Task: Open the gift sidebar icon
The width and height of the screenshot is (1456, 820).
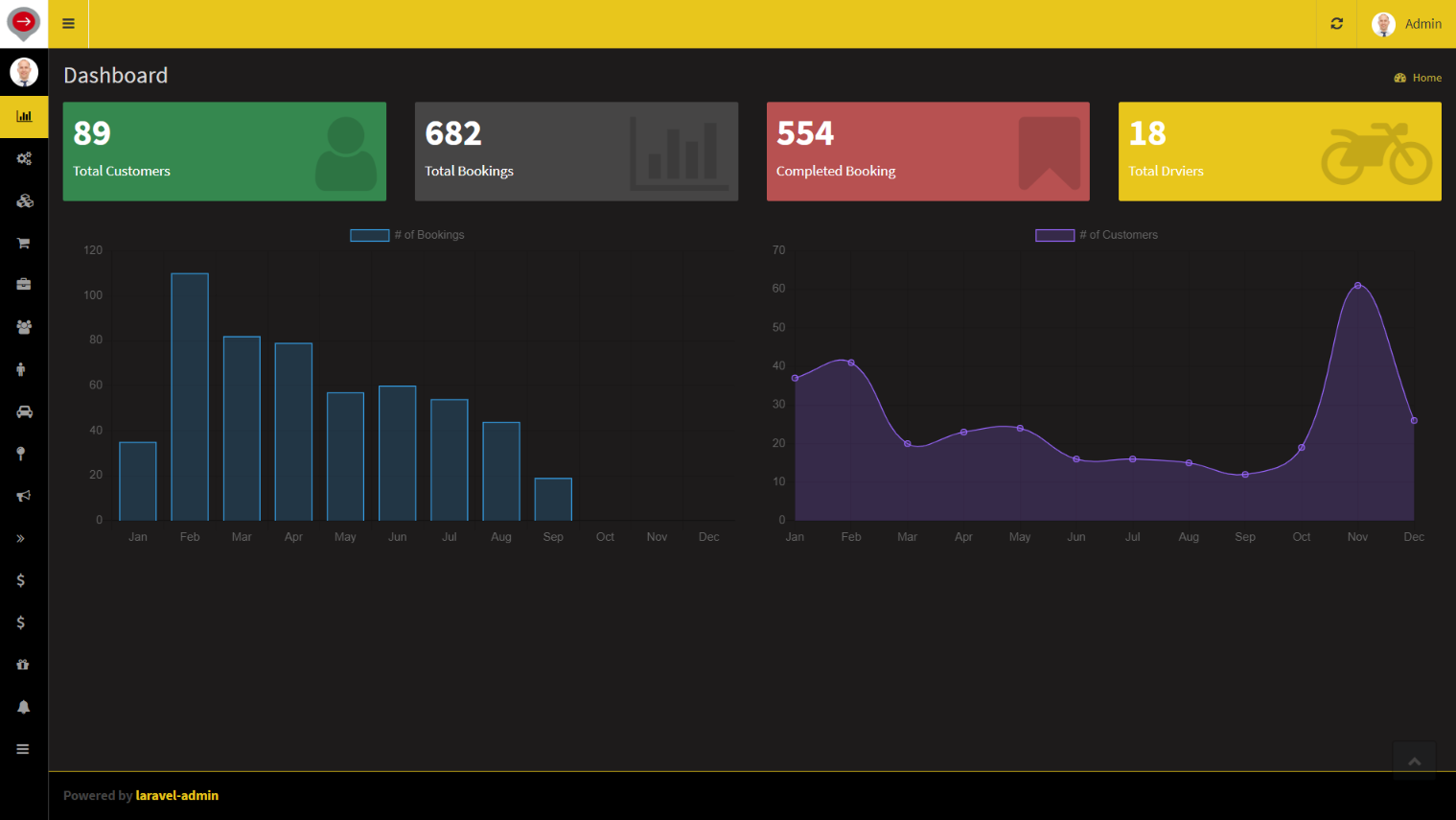Action: click(x=23, y=665)
